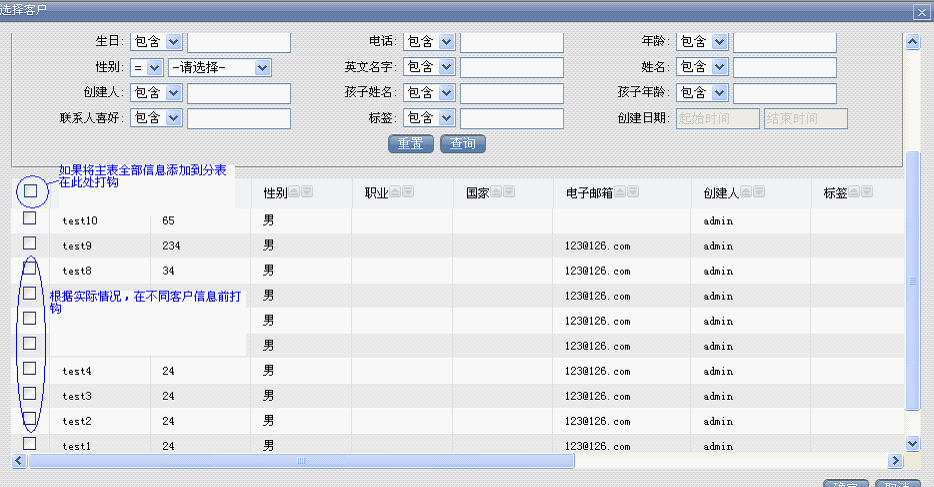Open the 性别 请选择 dropdown
The image size is (934, 487).
pyautogui.click(x=262, y=67)
